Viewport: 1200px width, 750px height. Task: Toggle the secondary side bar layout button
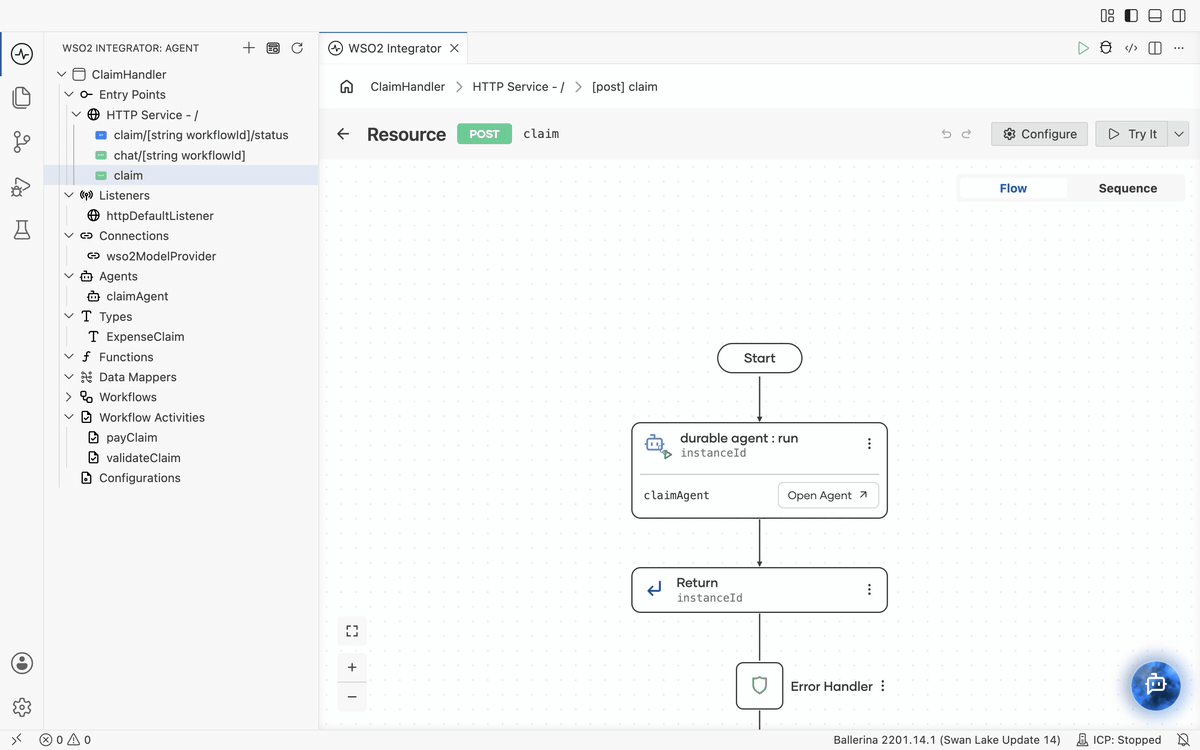[x=1179, y=16]
